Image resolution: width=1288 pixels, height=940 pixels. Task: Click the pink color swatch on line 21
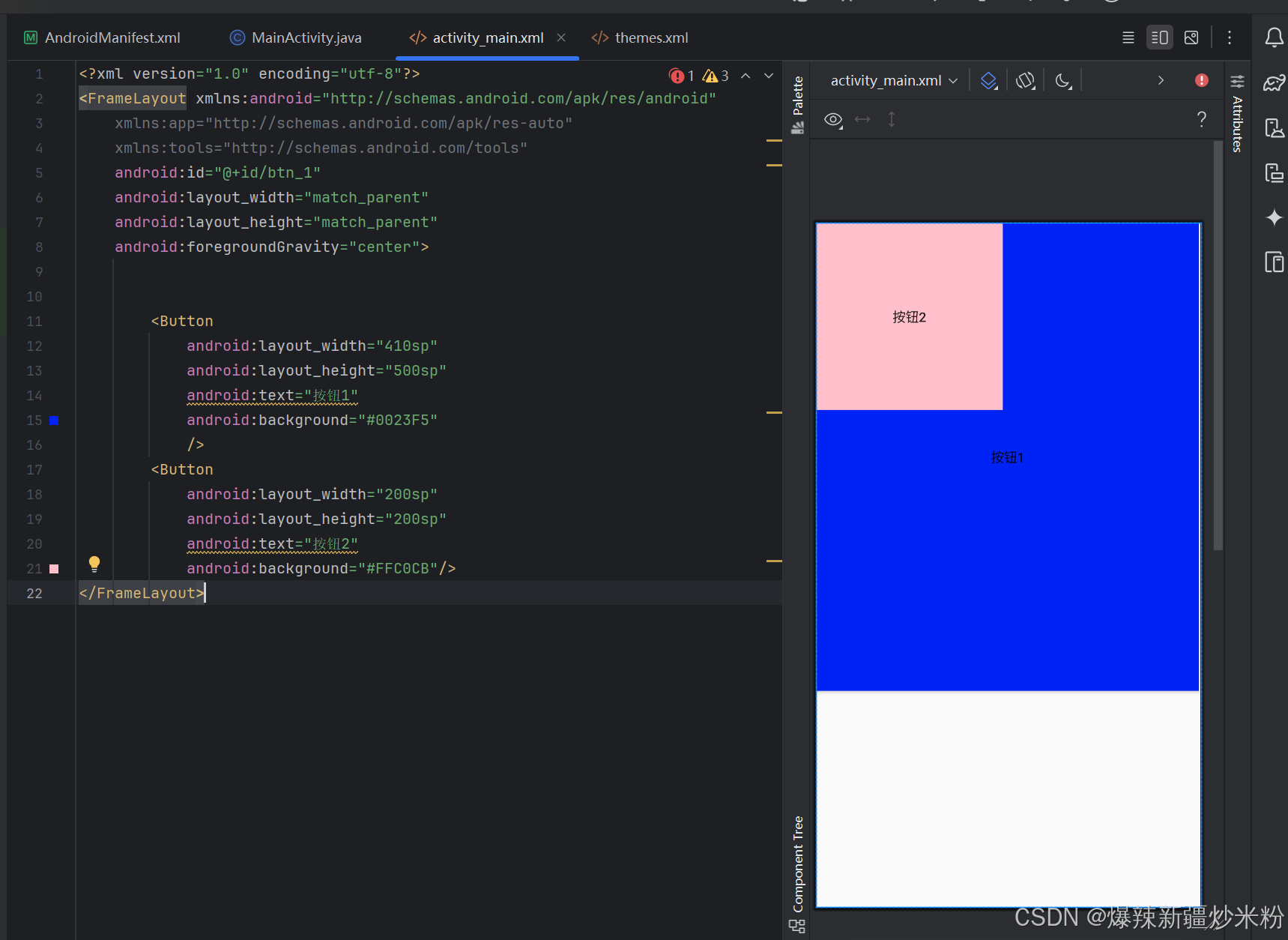(54, 569)
